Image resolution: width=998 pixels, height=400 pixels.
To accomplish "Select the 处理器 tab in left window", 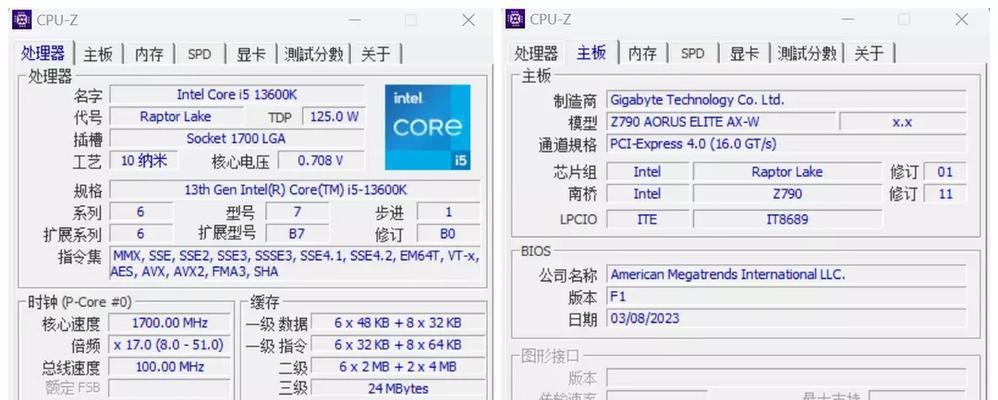I will pos(43,53).
